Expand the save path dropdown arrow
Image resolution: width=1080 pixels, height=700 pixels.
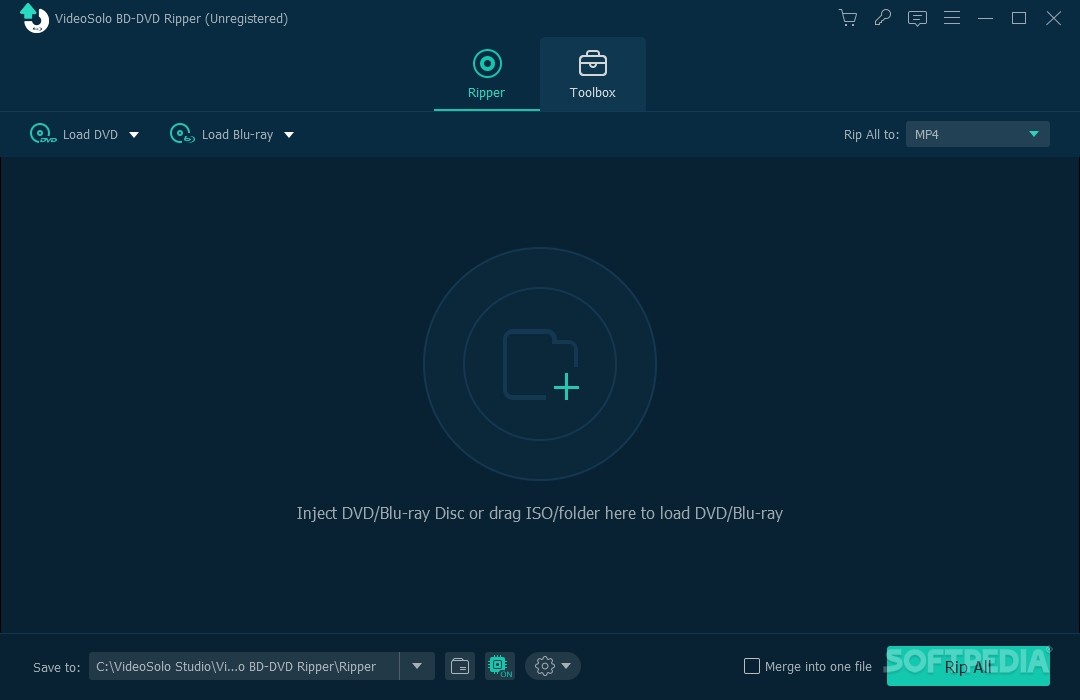pyautogui.click(x=417, y=666)
